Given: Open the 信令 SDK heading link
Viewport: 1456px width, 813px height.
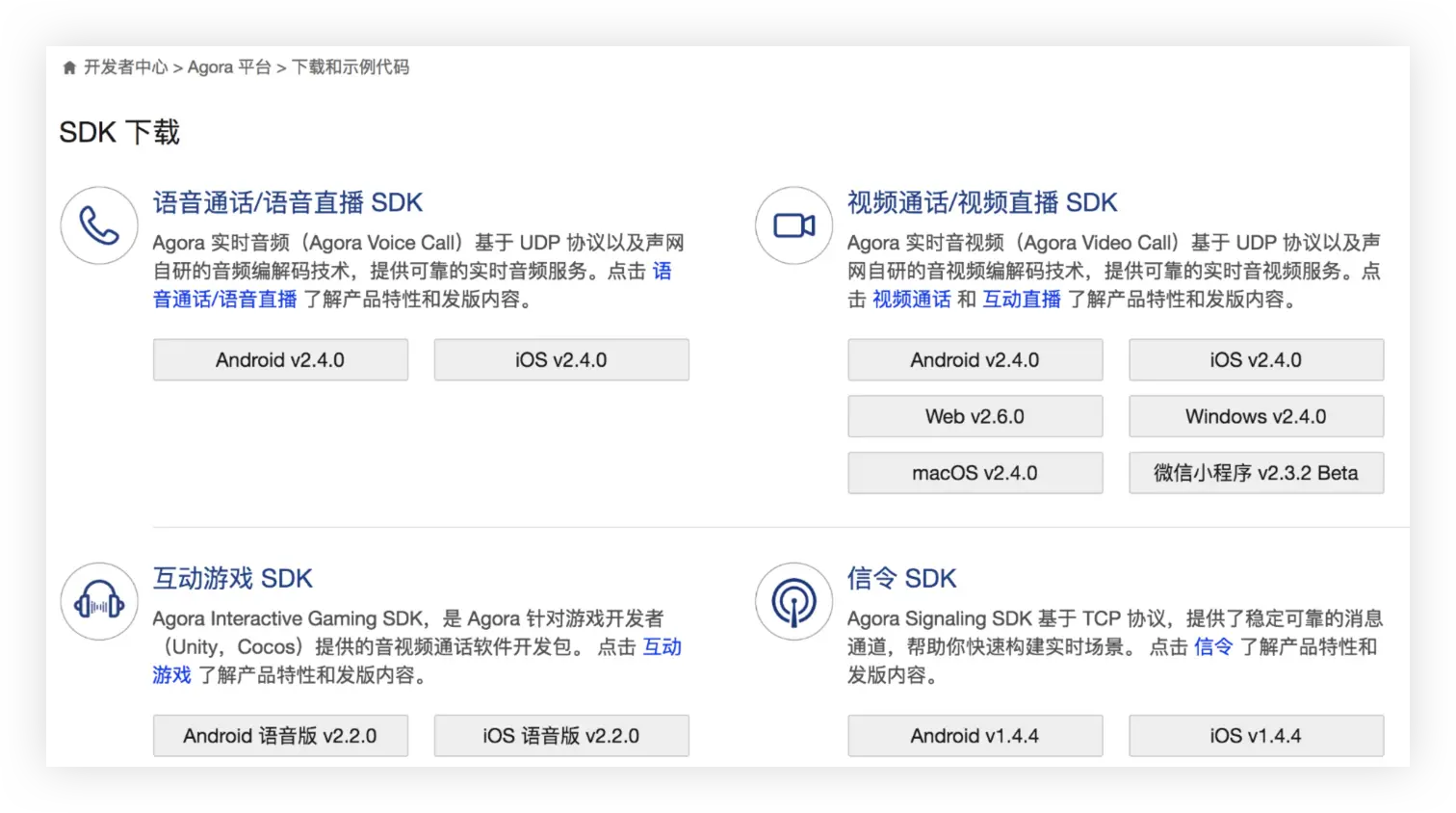Looking at the screenshot, I should pos(902,578).
